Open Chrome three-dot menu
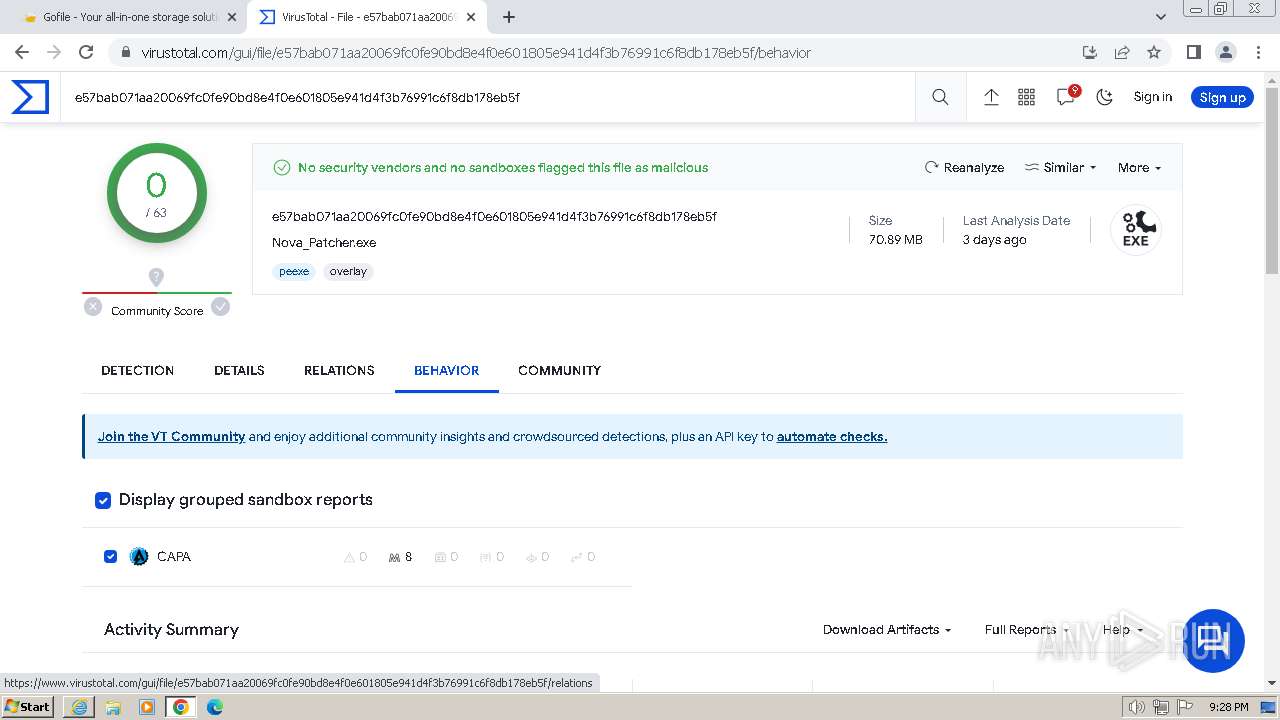Viewport: 1280px width, 720px height. coord(1257,52)
